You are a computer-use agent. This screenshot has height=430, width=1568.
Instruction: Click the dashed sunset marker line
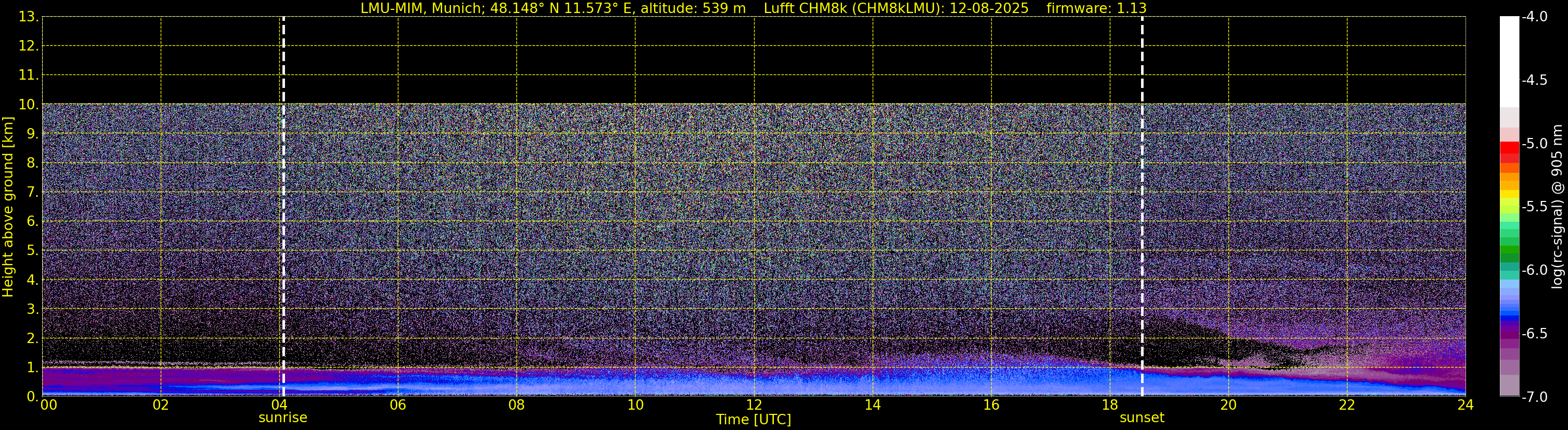point(1142,206)
